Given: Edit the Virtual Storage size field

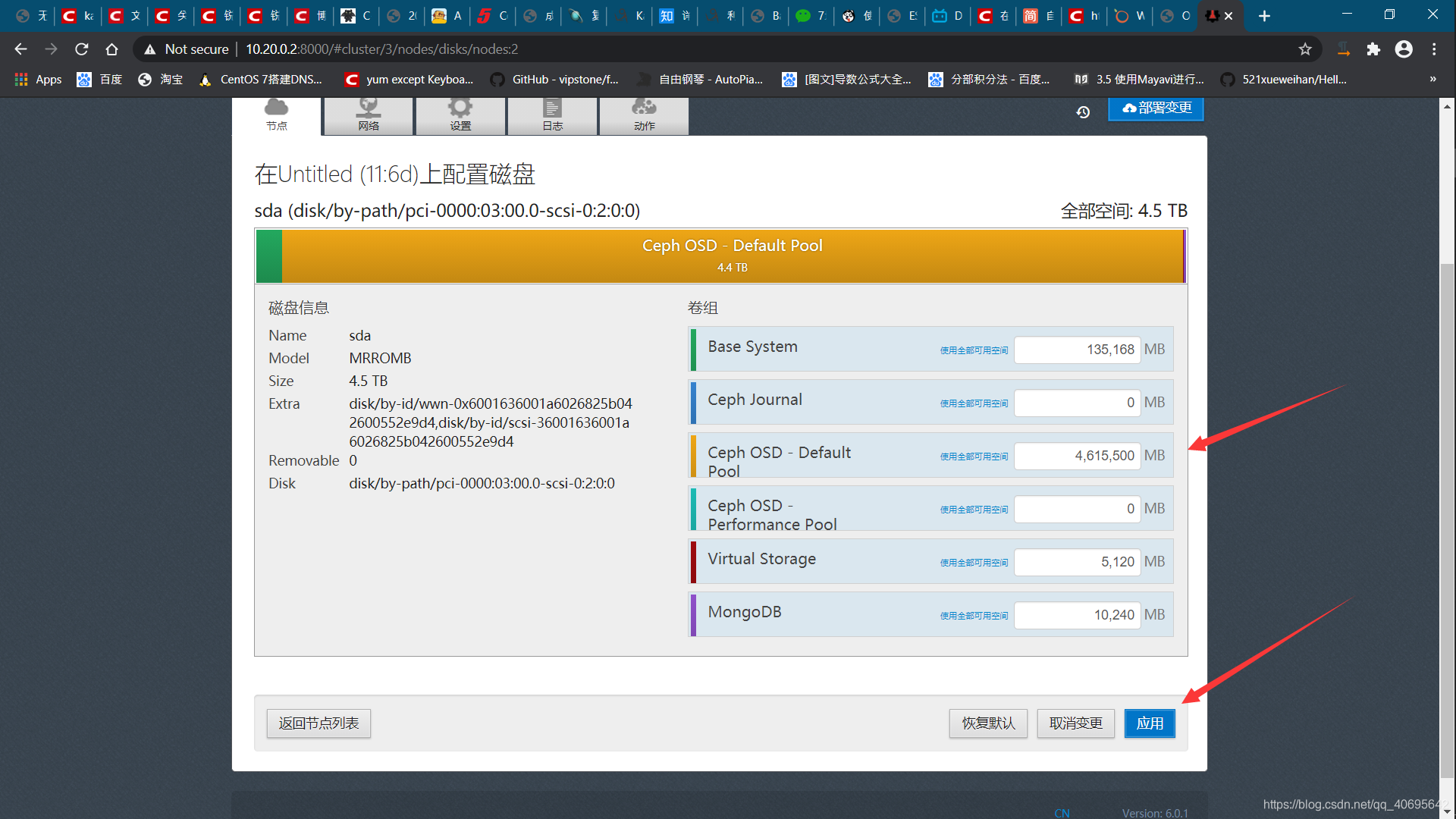Looking at the screenshot, I should pos(1077,562).
